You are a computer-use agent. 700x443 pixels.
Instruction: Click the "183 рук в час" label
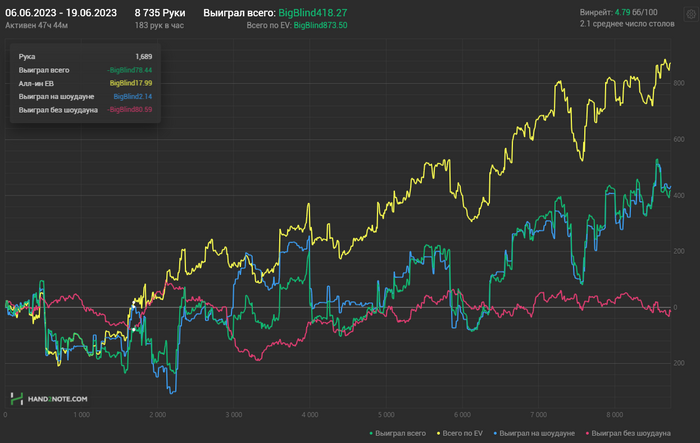point(161,25)
